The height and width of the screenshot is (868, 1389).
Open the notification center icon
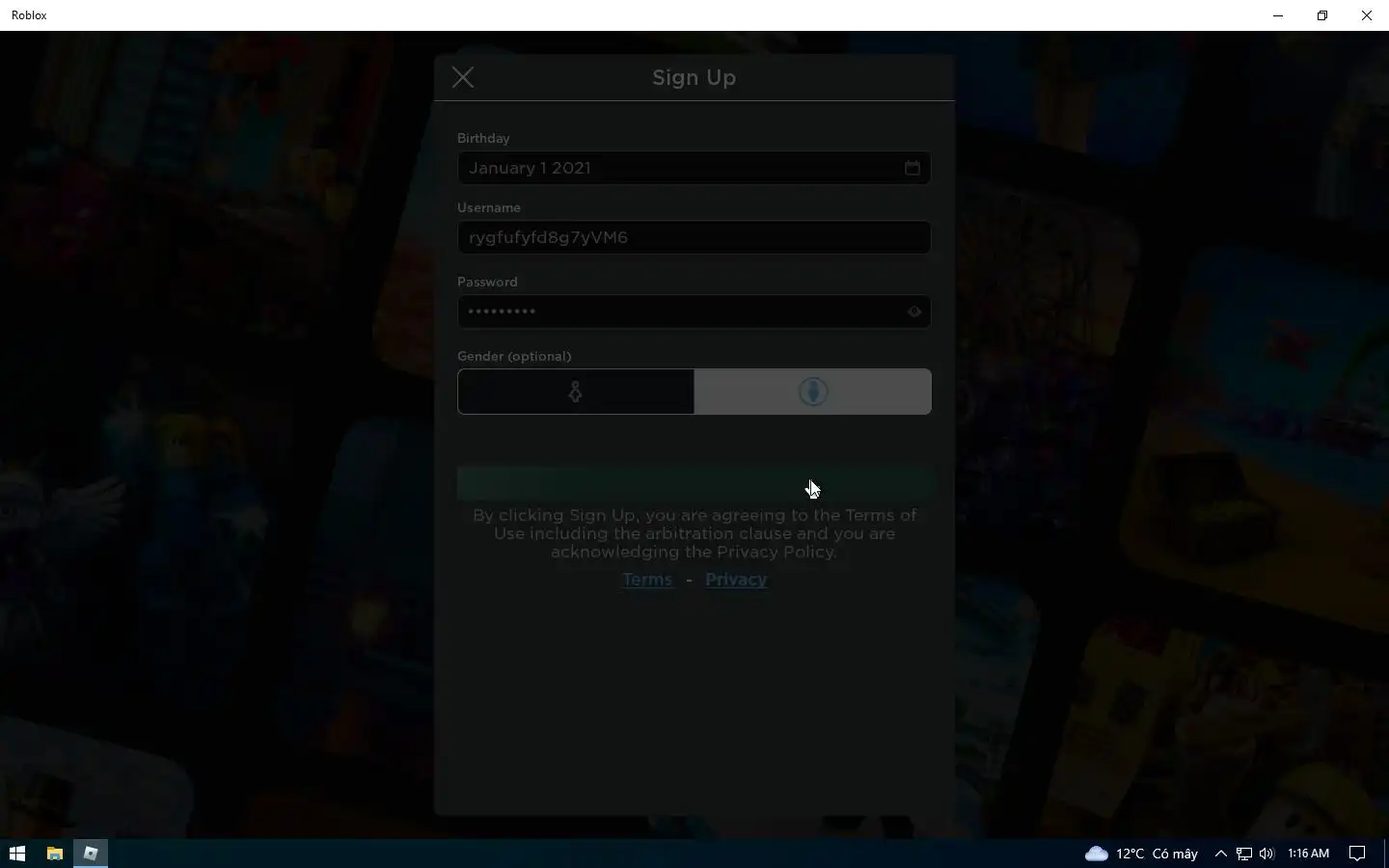coord(1357,854)
